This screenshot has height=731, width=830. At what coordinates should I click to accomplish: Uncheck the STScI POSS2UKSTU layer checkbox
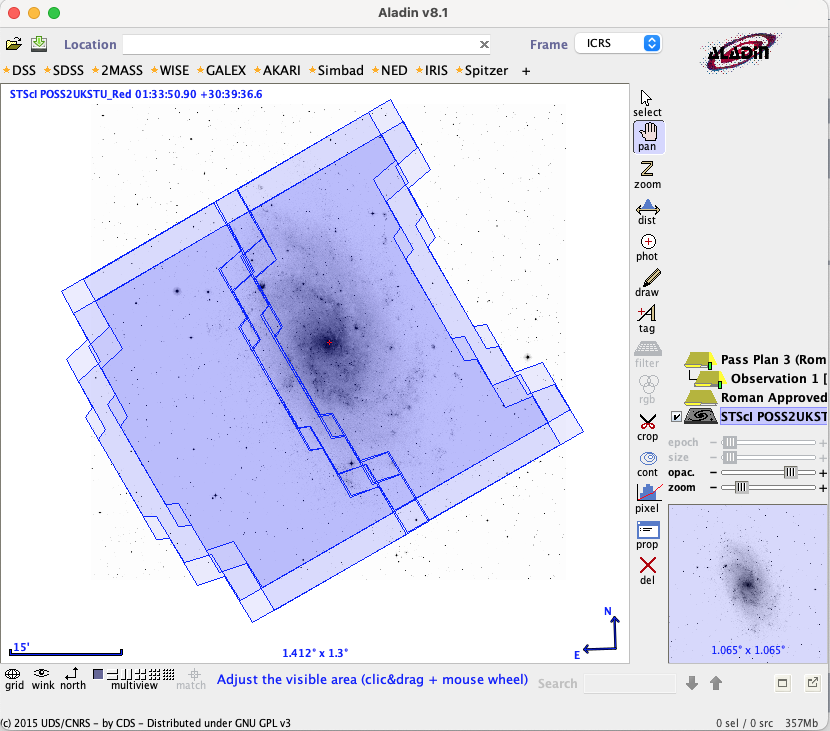677,417
